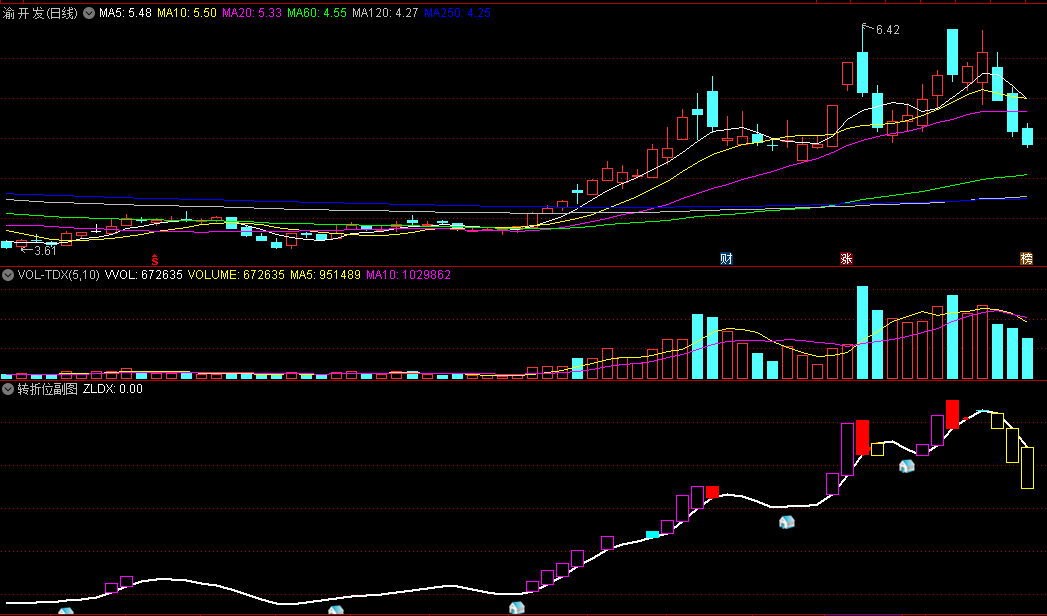The height and width of the screenshot is (616, 1047).
Task: Open the dropdown beside 渝开发(日线) title
Action: click(x=89, y=13)
